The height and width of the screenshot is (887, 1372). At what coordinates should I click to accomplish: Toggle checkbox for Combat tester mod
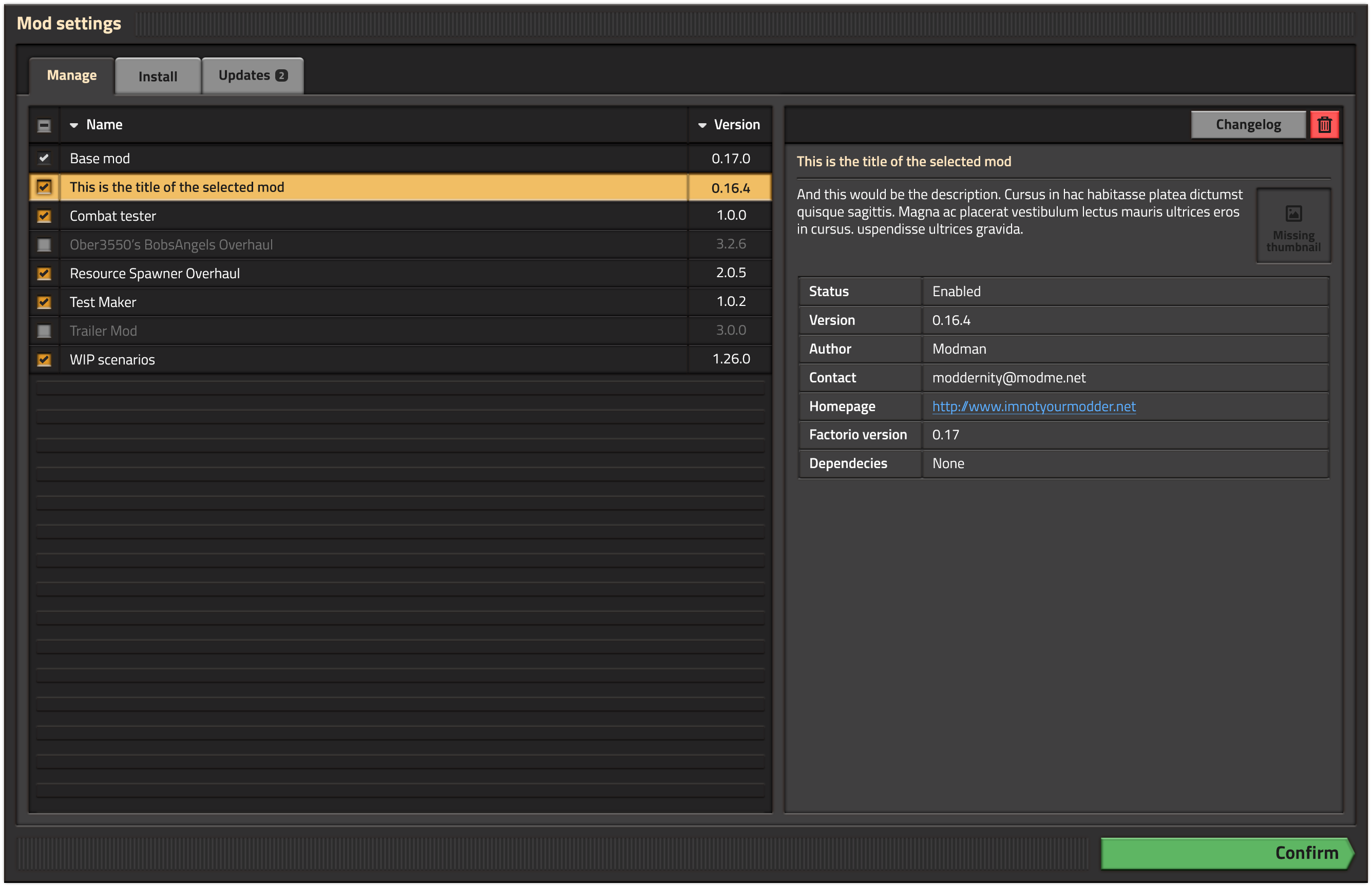click(44, 215)
